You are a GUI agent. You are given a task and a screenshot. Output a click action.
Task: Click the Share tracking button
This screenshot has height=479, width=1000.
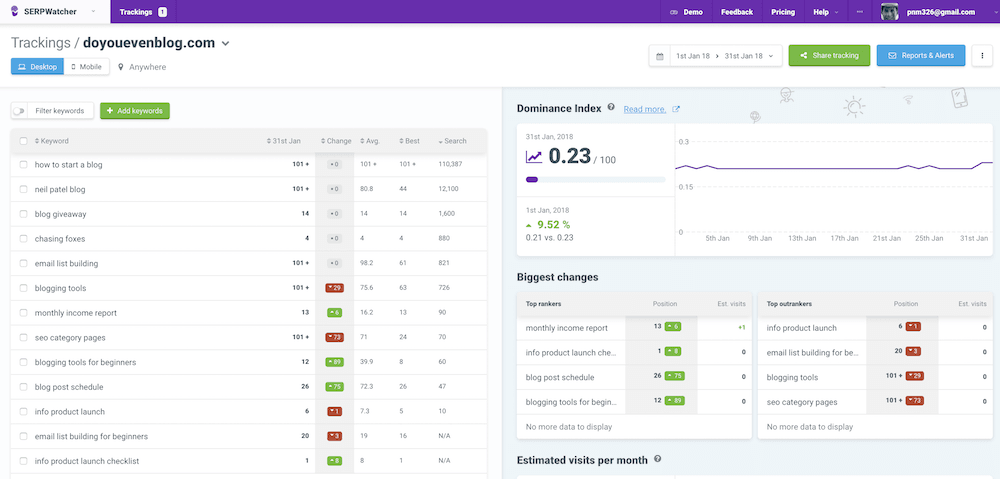tap(829, 55)
